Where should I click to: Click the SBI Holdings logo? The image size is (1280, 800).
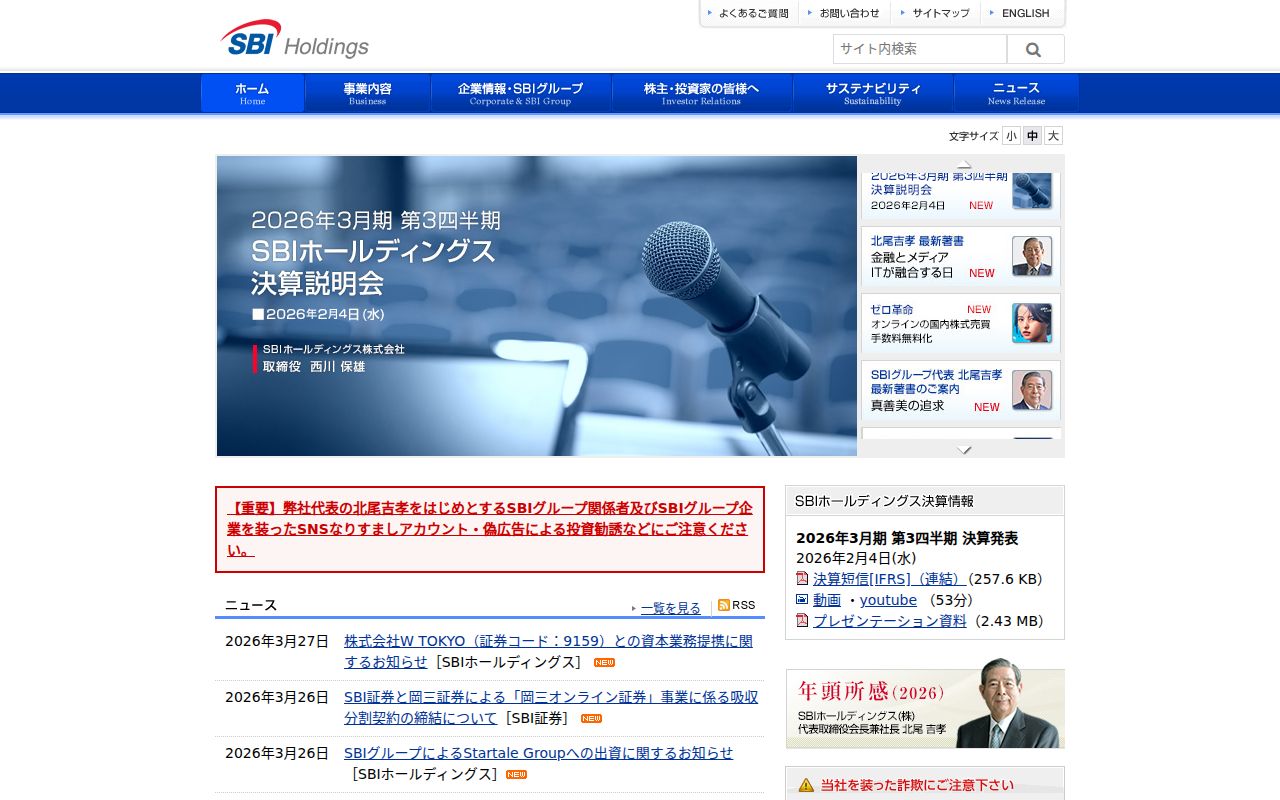(295, 39)
